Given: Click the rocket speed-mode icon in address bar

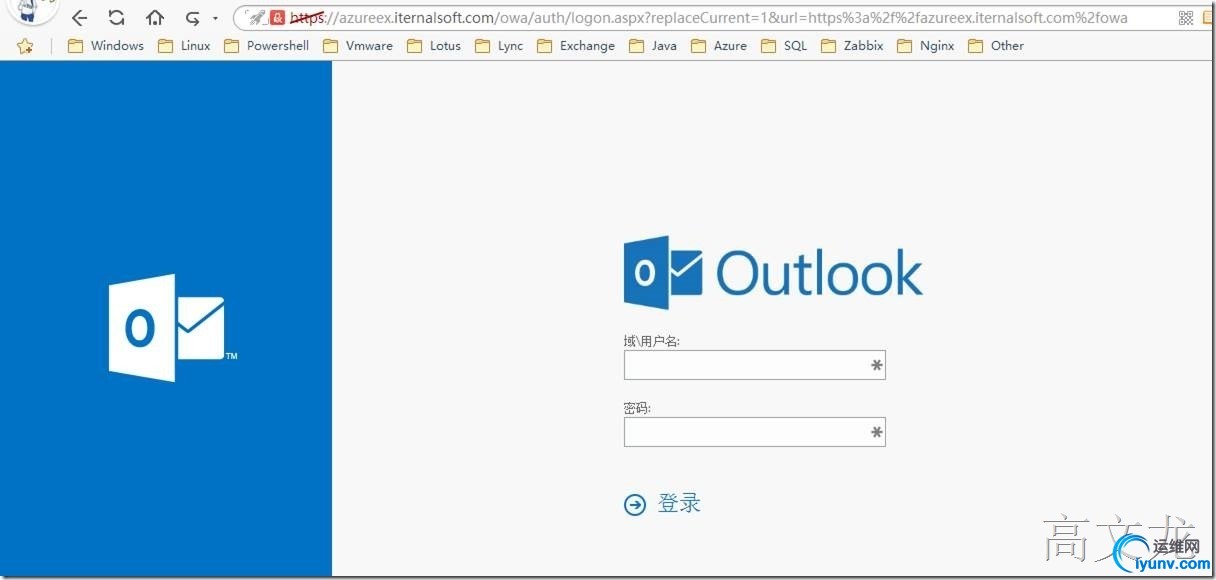Looking at the screenshot, I should (257, 18).
